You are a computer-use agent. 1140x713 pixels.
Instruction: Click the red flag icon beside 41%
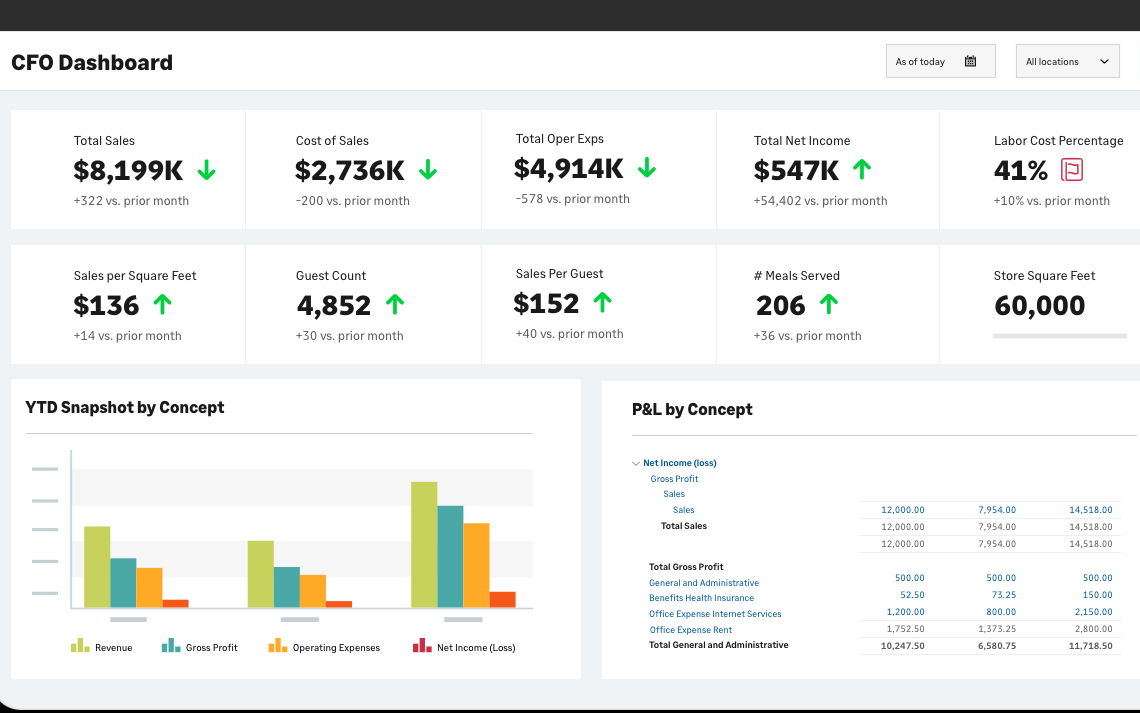coord(1072,170)
